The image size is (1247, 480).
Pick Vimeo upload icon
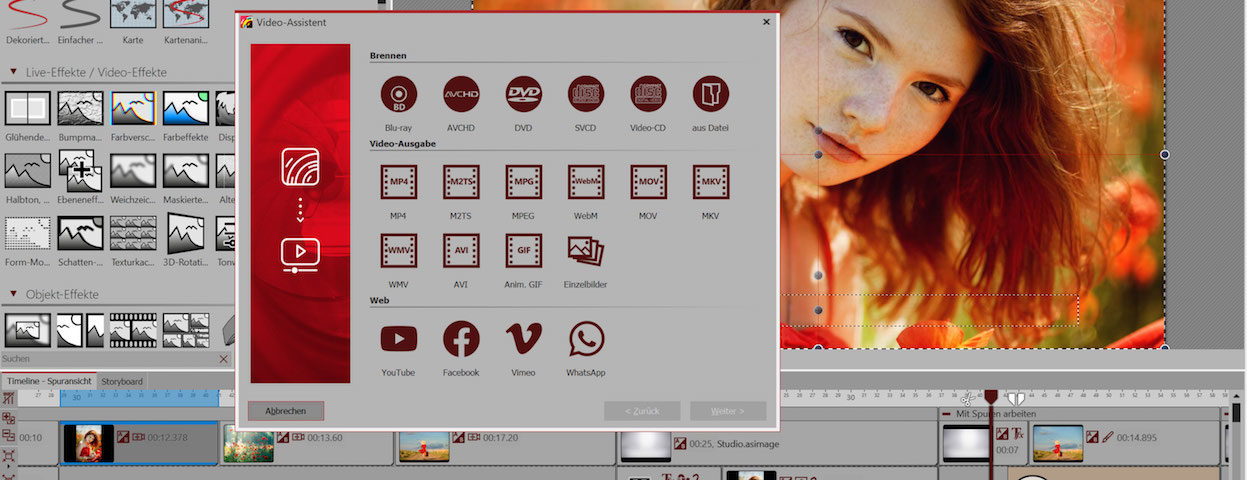523,339
